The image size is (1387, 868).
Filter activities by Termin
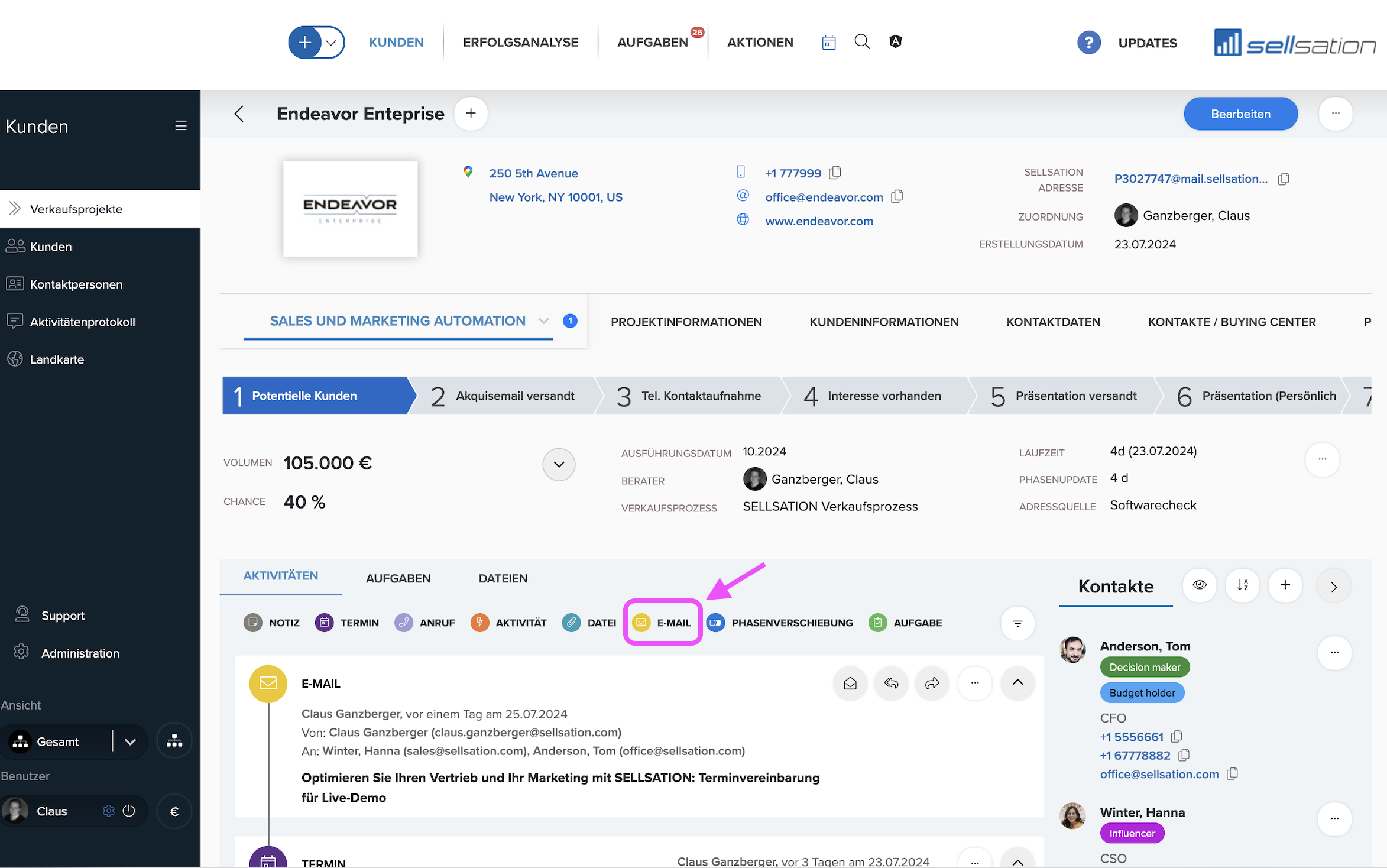tap(347, 623)
